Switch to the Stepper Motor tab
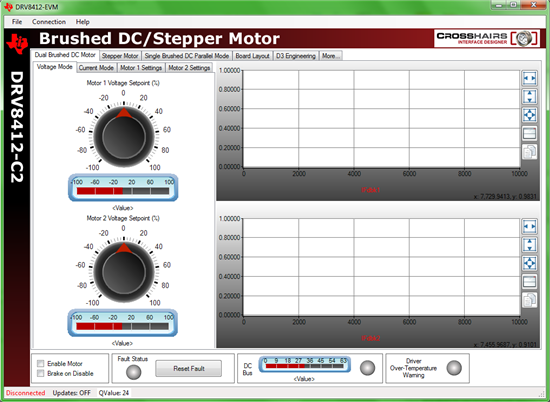Screen dimensions: 550x402 point(120,56)
